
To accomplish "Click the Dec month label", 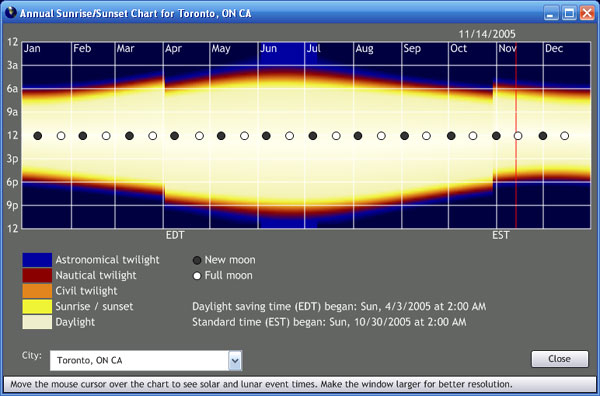I will point(554,49).
